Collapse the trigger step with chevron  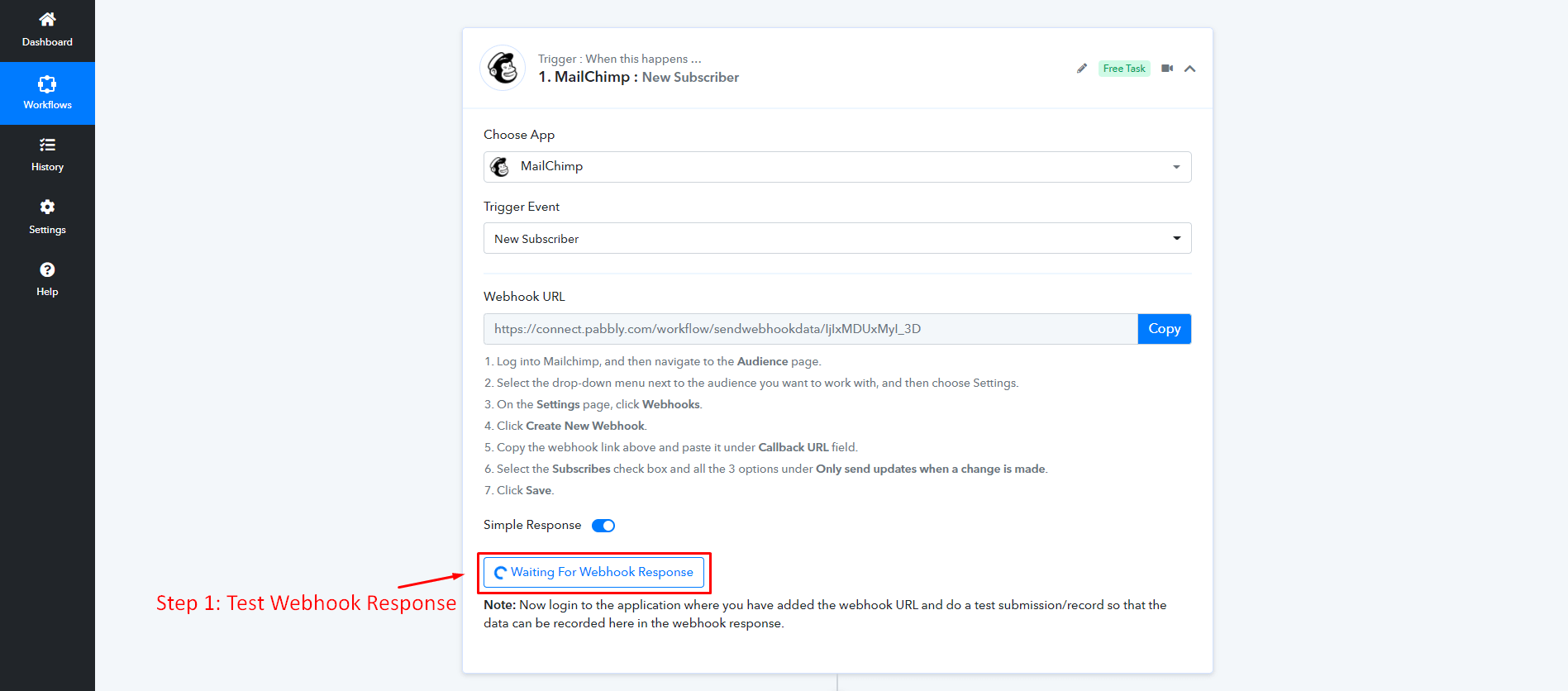1189,69
